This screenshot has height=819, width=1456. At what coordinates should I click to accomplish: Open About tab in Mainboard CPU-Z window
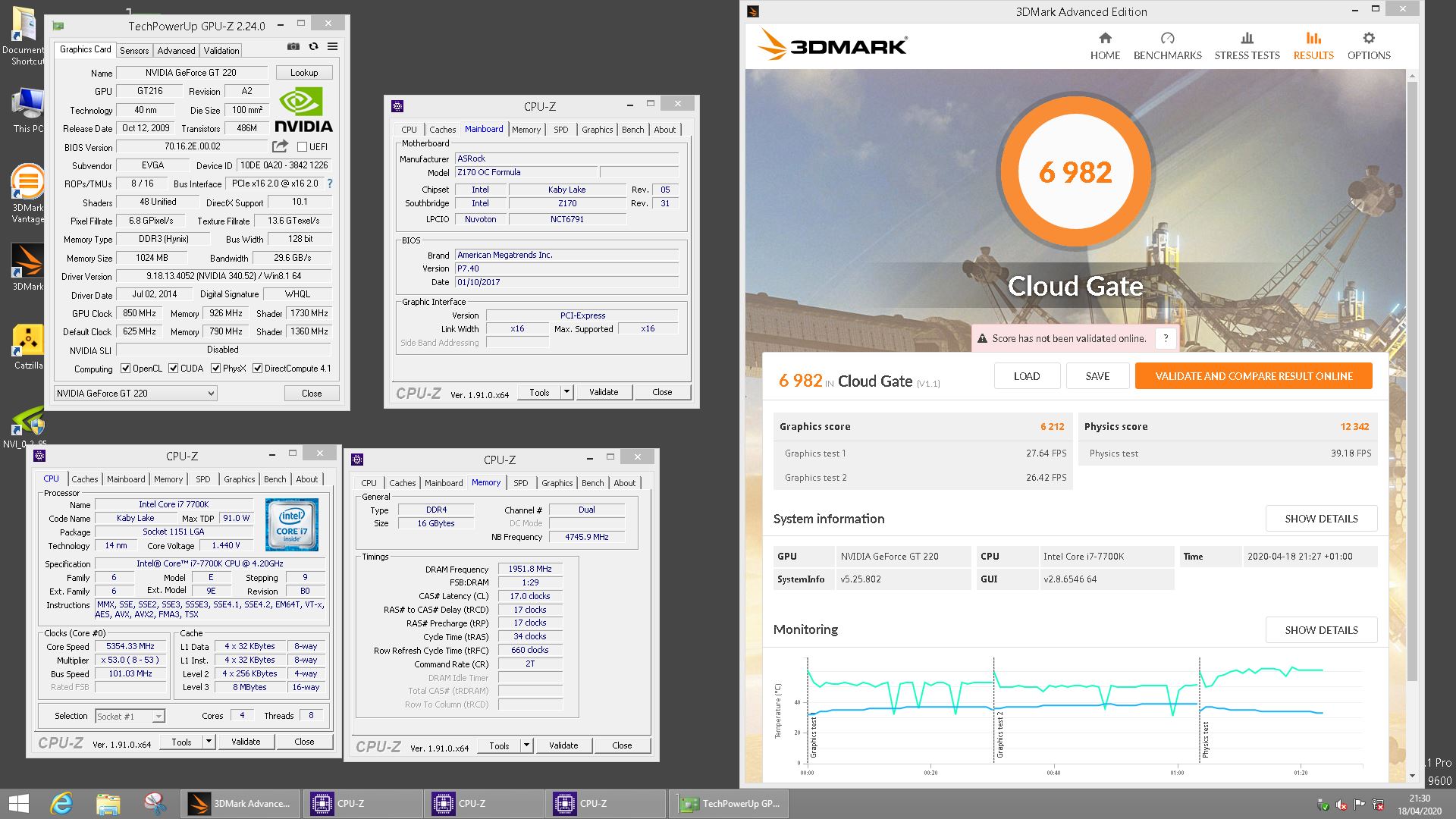point(665,130)
